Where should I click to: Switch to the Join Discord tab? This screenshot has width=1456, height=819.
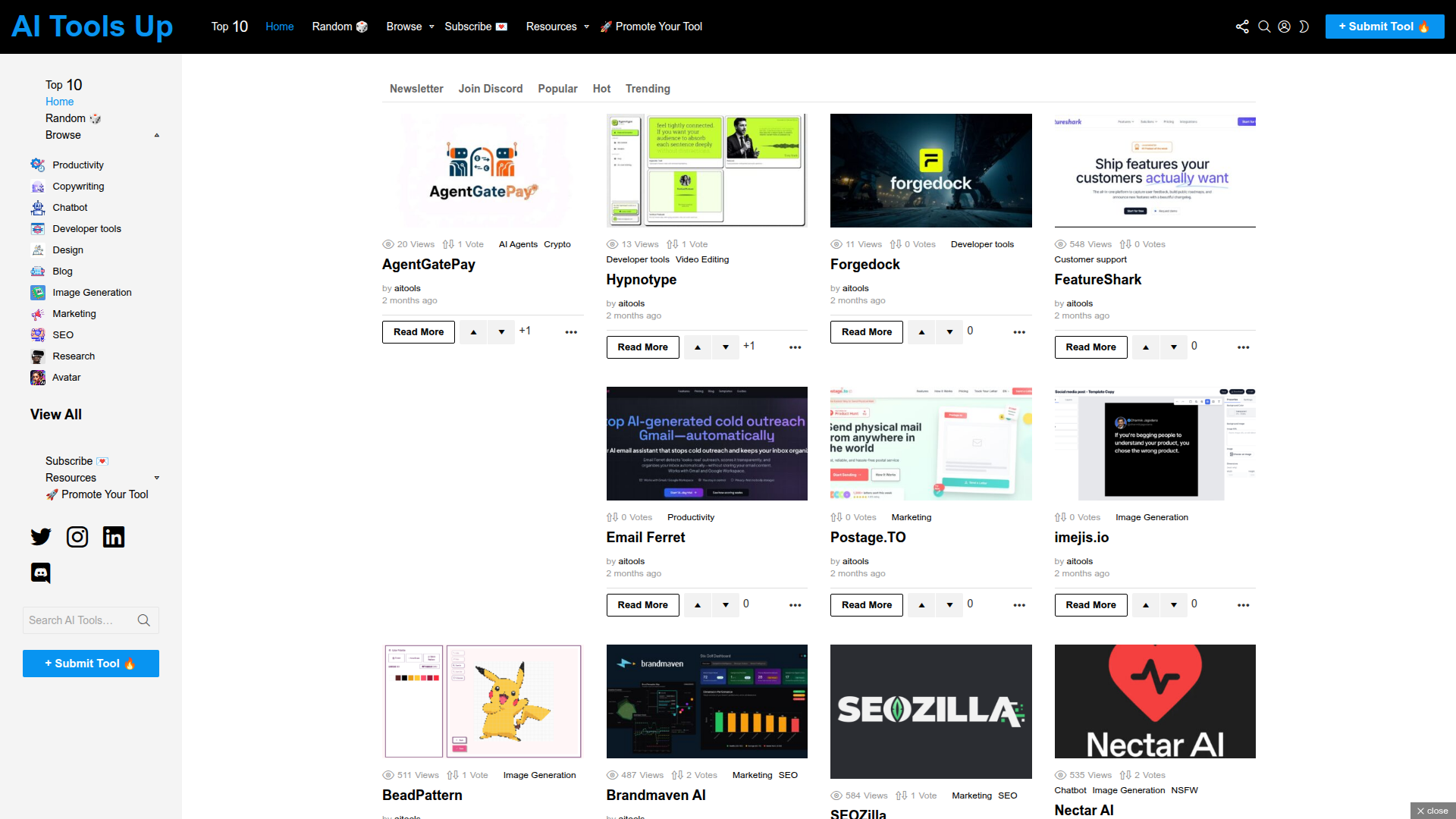(x=491, y=89)
